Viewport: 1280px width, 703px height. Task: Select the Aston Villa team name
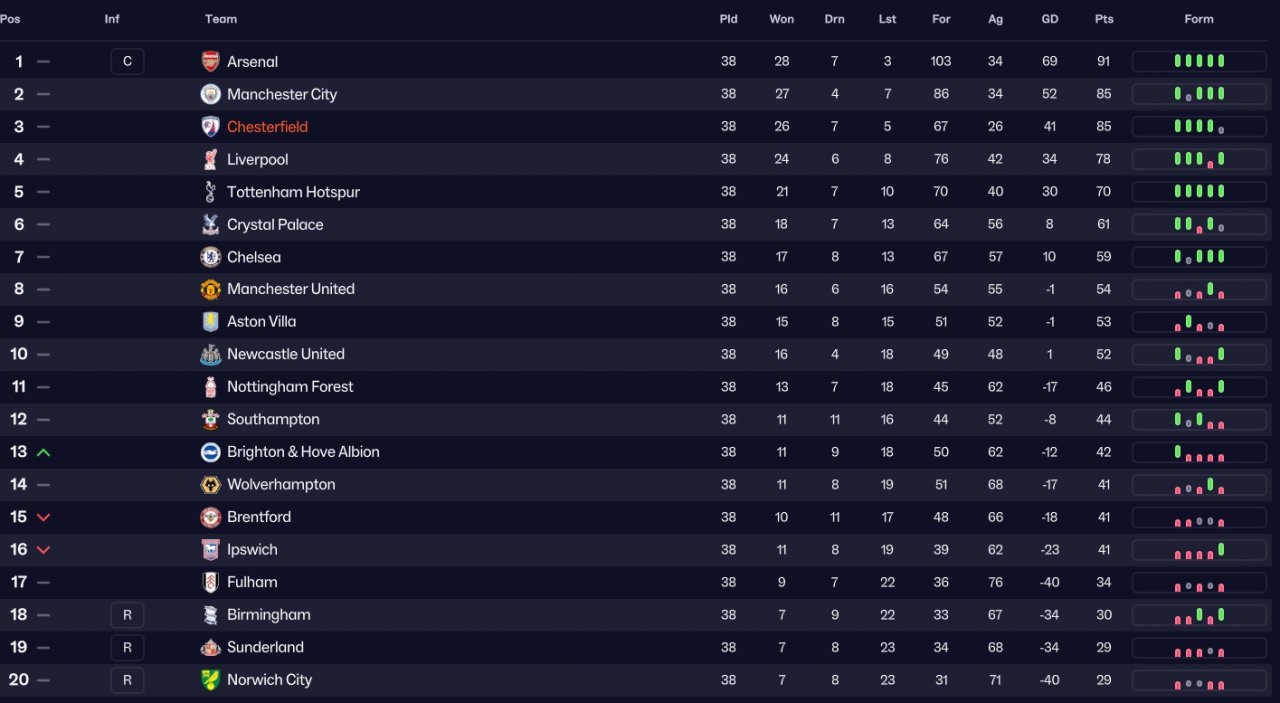click(261, 322)
